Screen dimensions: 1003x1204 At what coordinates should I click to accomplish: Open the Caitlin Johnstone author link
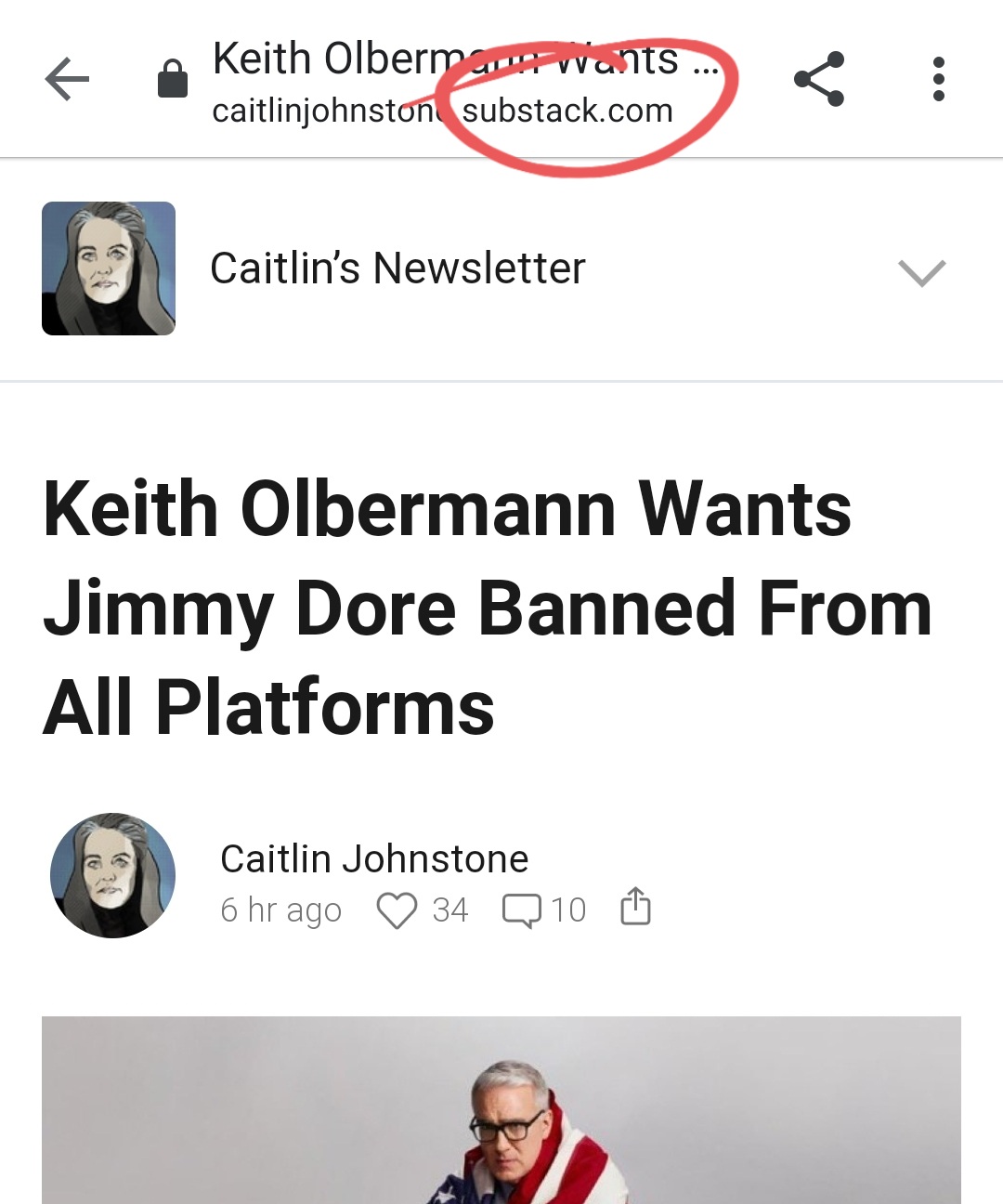(374, 858)
